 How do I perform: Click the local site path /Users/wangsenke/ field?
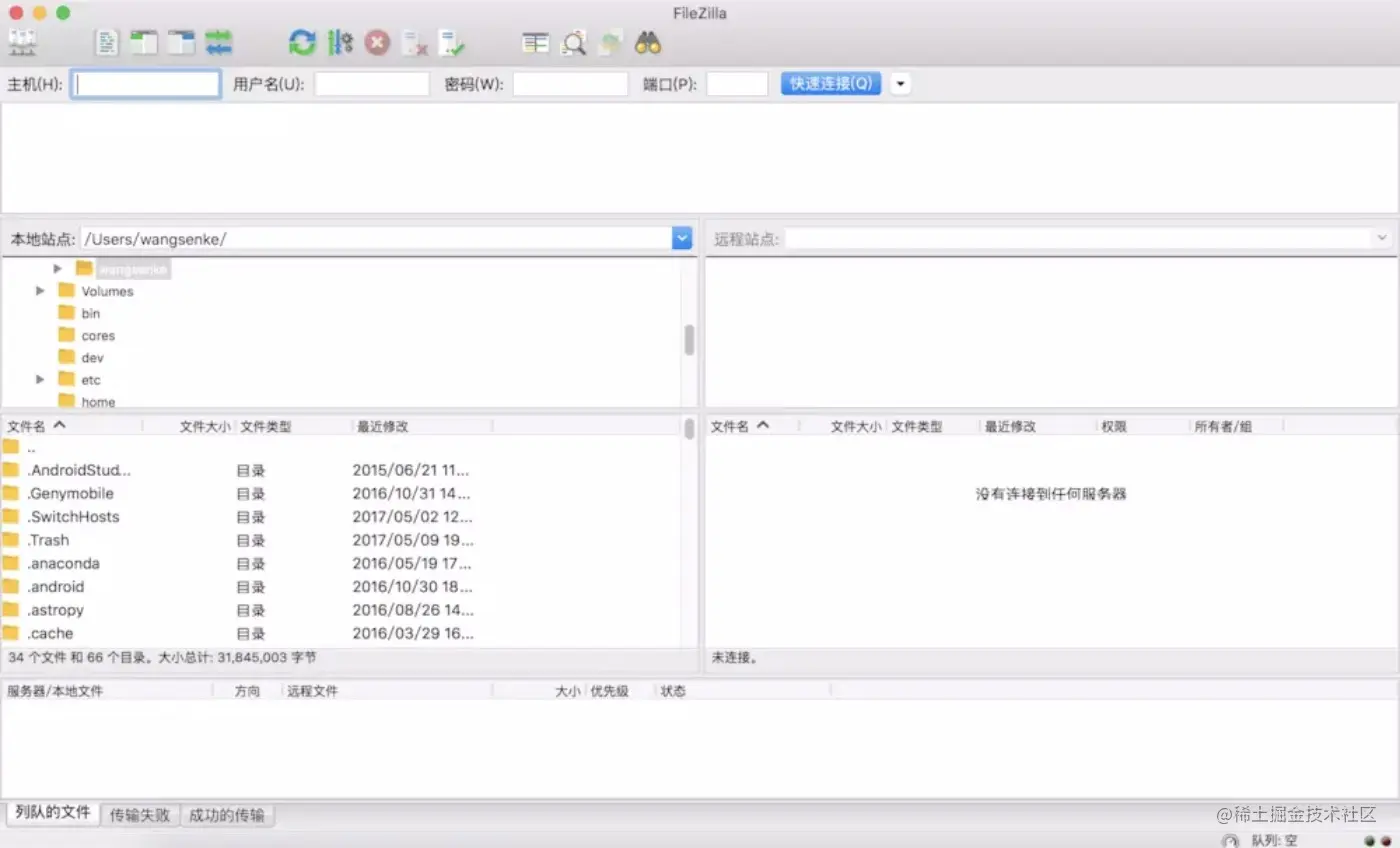(376, 238)
